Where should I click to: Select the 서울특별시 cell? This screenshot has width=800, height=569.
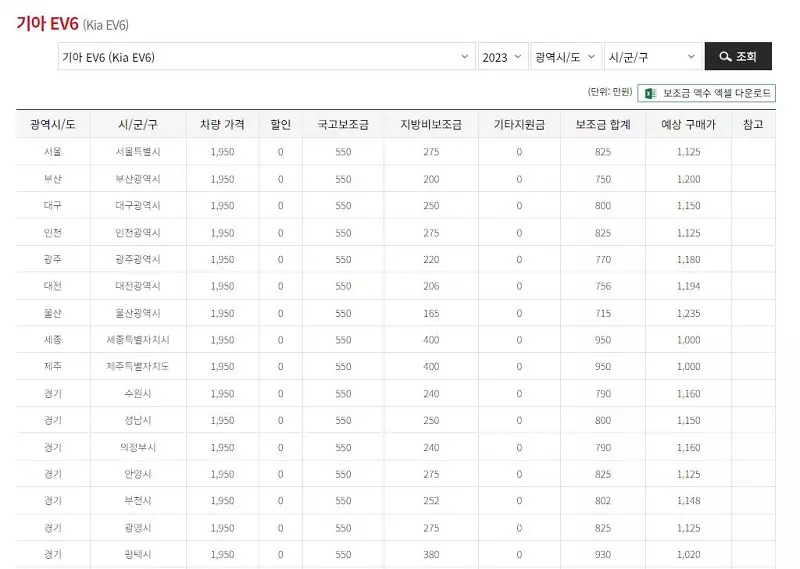click(x=138, y=152)
